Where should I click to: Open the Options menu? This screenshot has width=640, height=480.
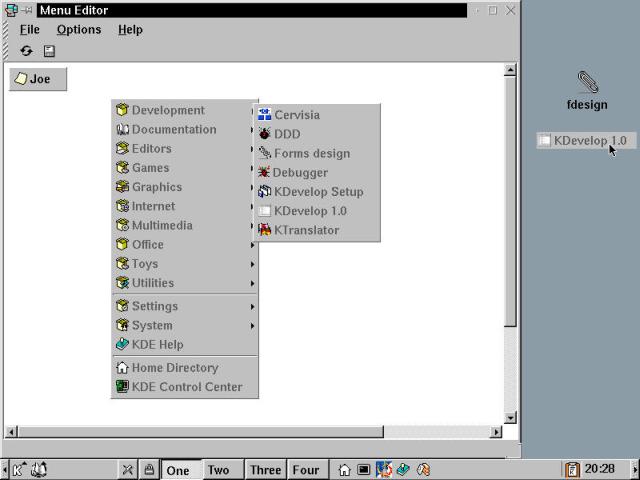tap(78, 30)
